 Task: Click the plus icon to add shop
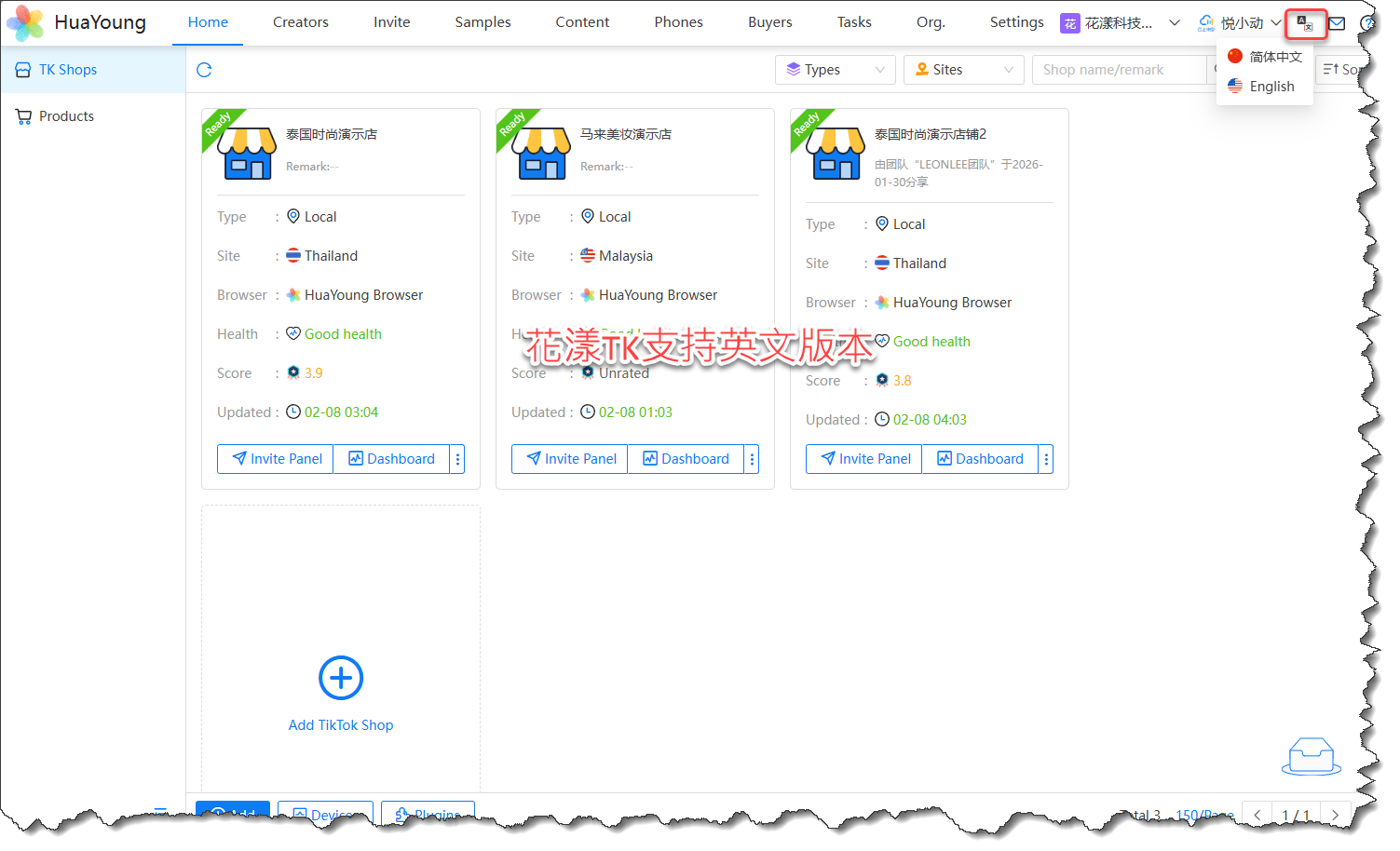[341, 678]
